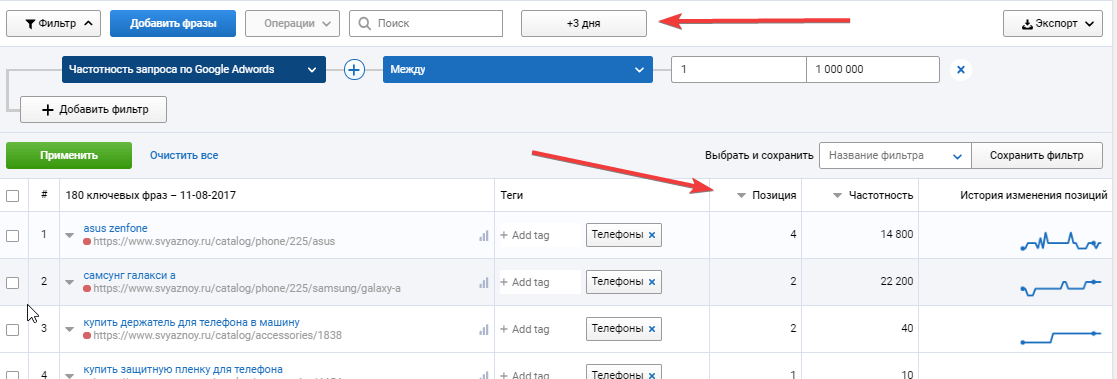Screen dimensions: 1117x379
Task: Expand купить держатель для телефона row arrow
Action: [x=70, y=329]
